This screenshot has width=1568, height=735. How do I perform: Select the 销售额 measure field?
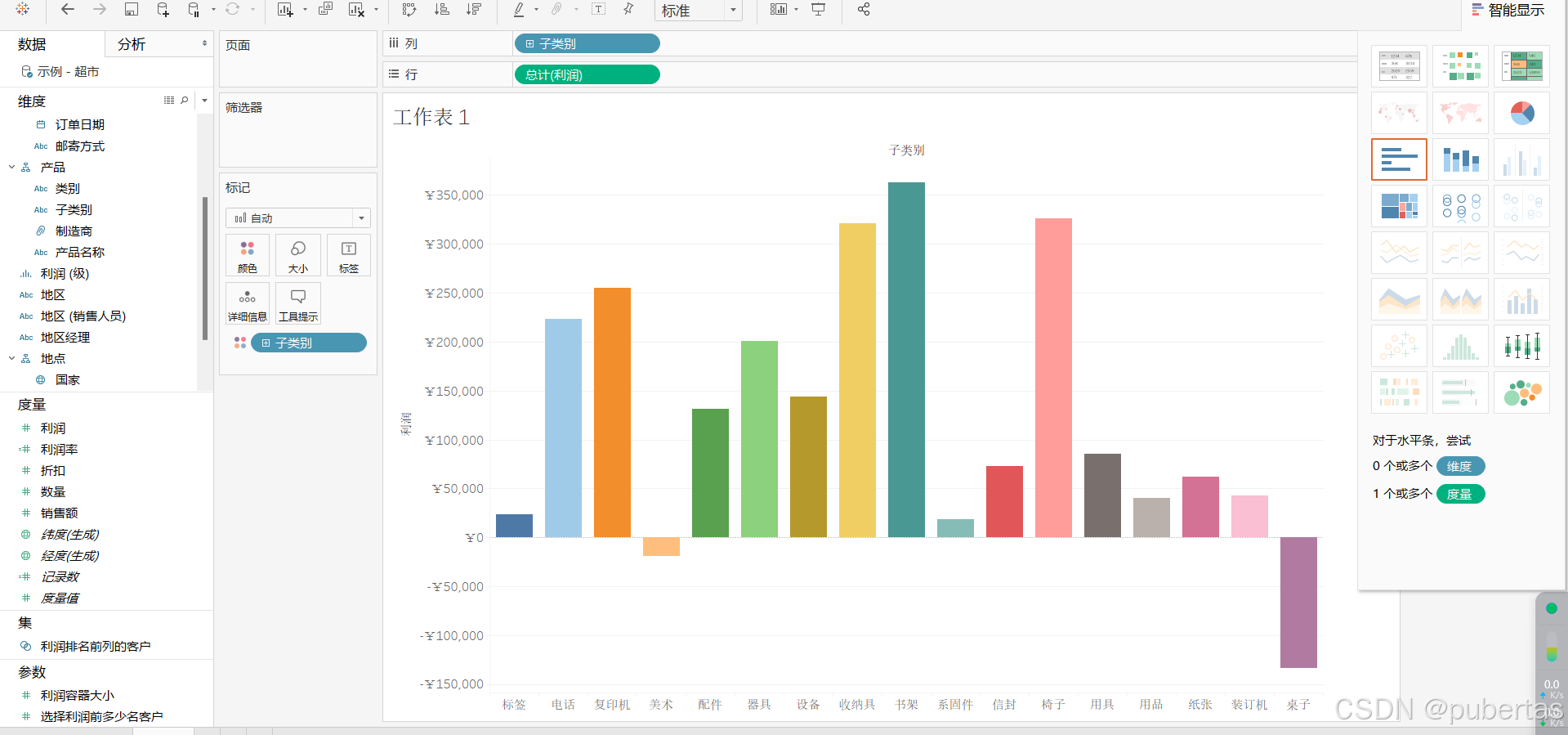59,513
